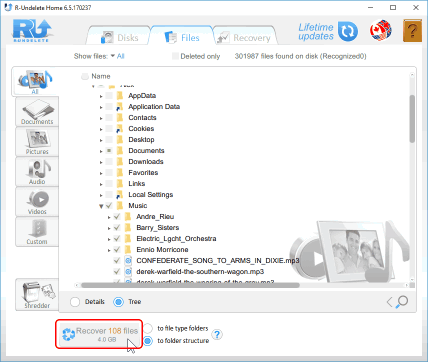The width and height of the screenshot is (428, 362).
Task: Open the file search magnifier
Action: tap(402, 302)
